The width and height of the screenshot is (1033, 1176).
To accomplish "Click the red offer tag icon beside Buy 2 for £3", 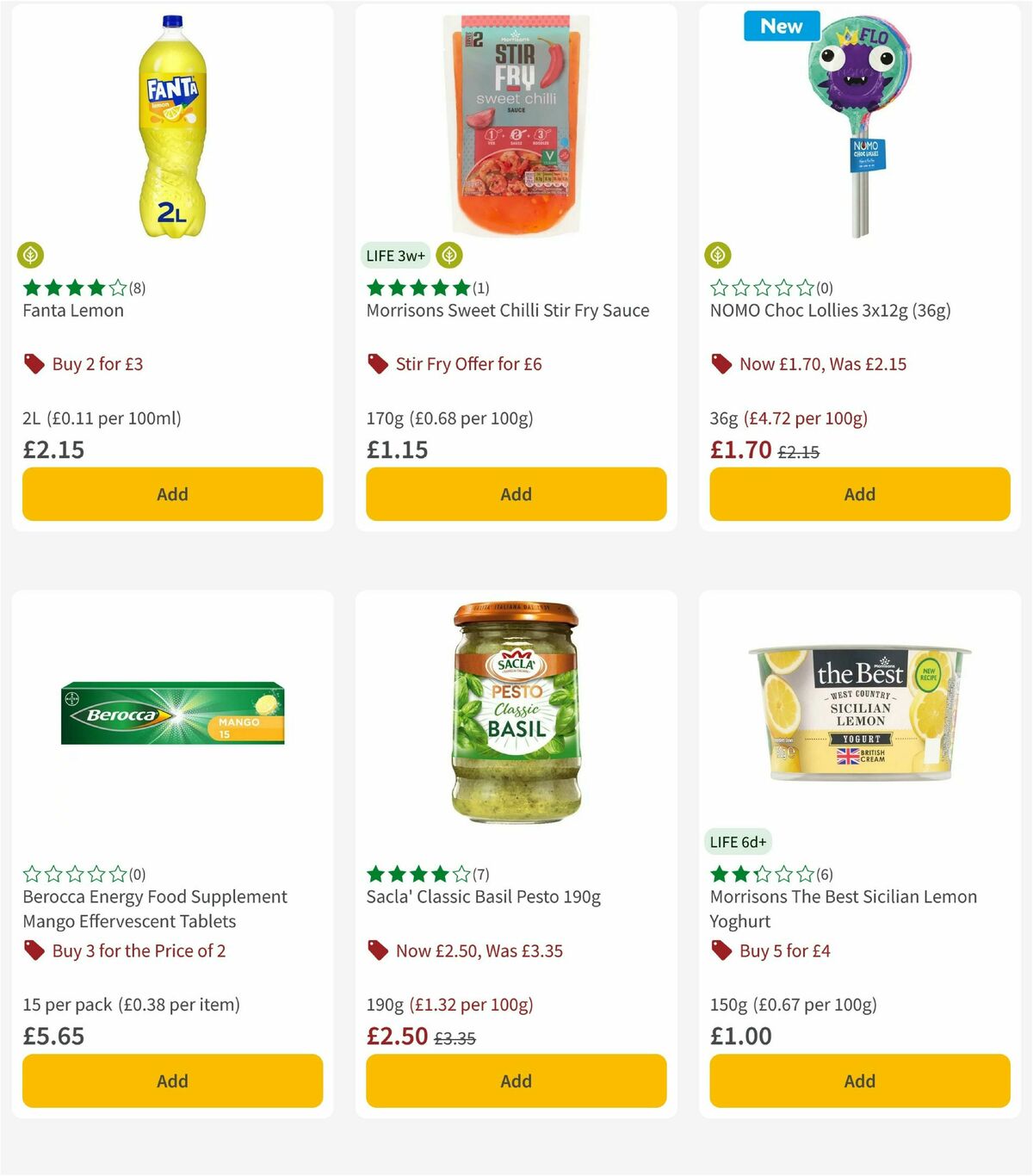I will pos(34,363).
